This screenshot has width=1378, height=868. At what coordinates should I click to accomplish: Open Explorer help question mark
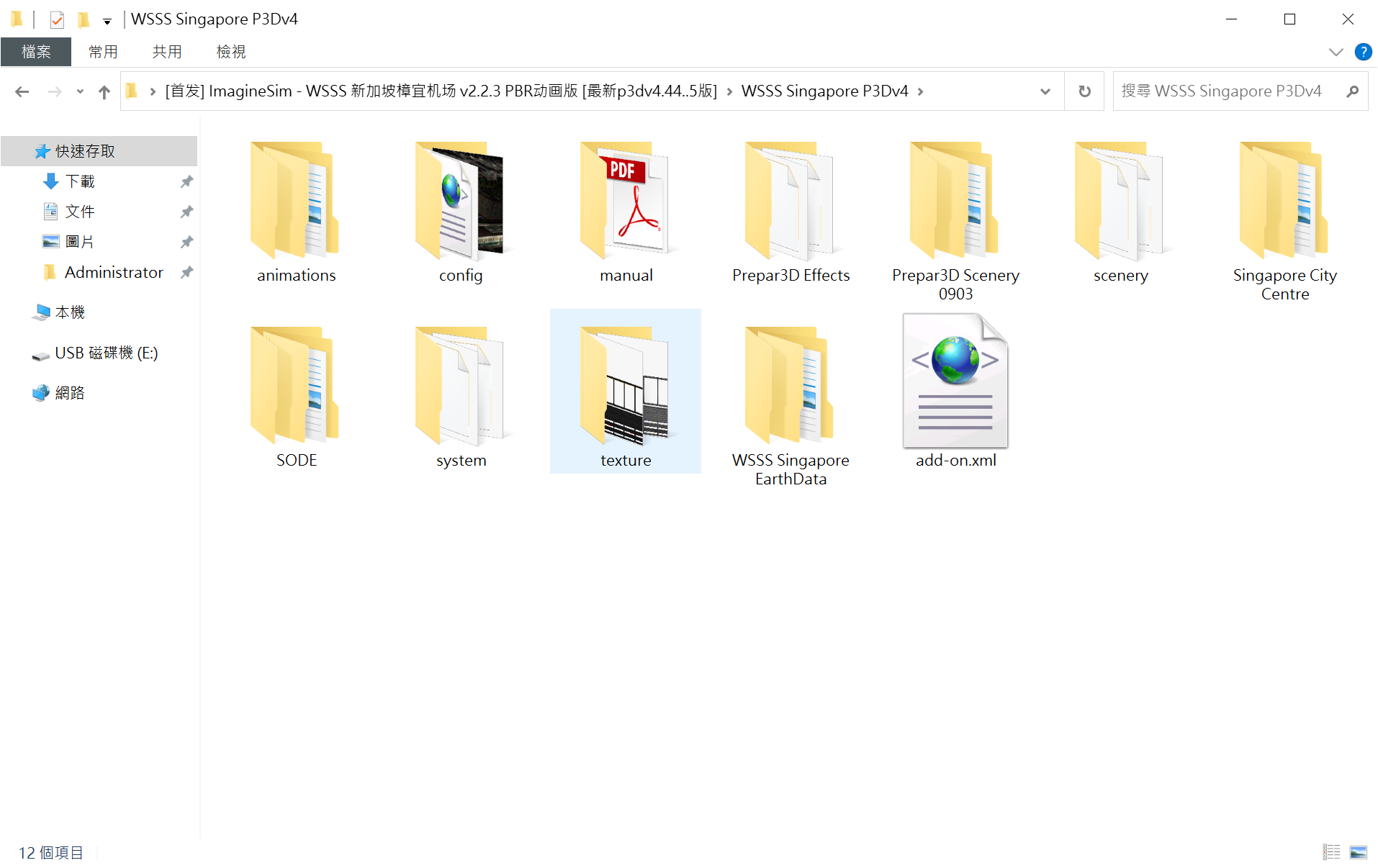(x=1363, y=52)
